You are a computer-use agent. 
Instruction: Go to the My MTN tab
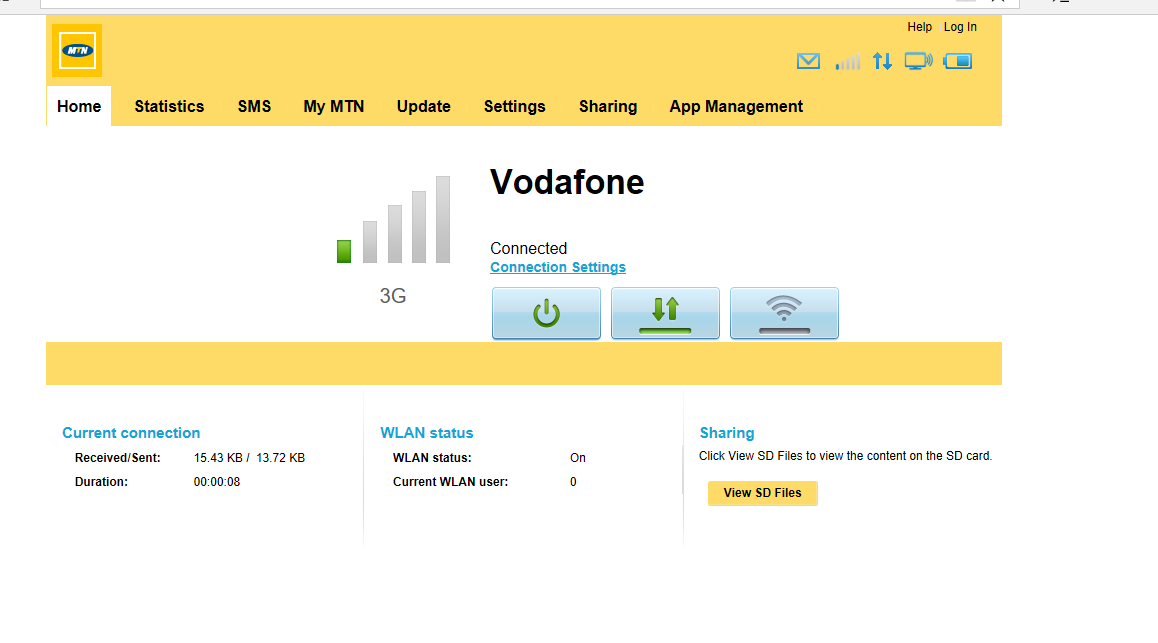click(334, 106)
